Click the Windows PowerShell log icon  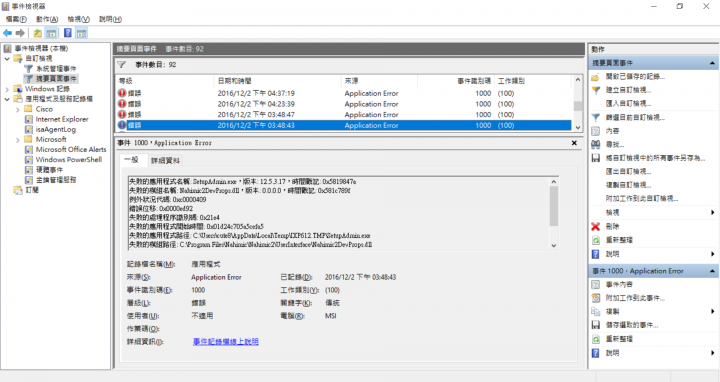pos(28,159)
